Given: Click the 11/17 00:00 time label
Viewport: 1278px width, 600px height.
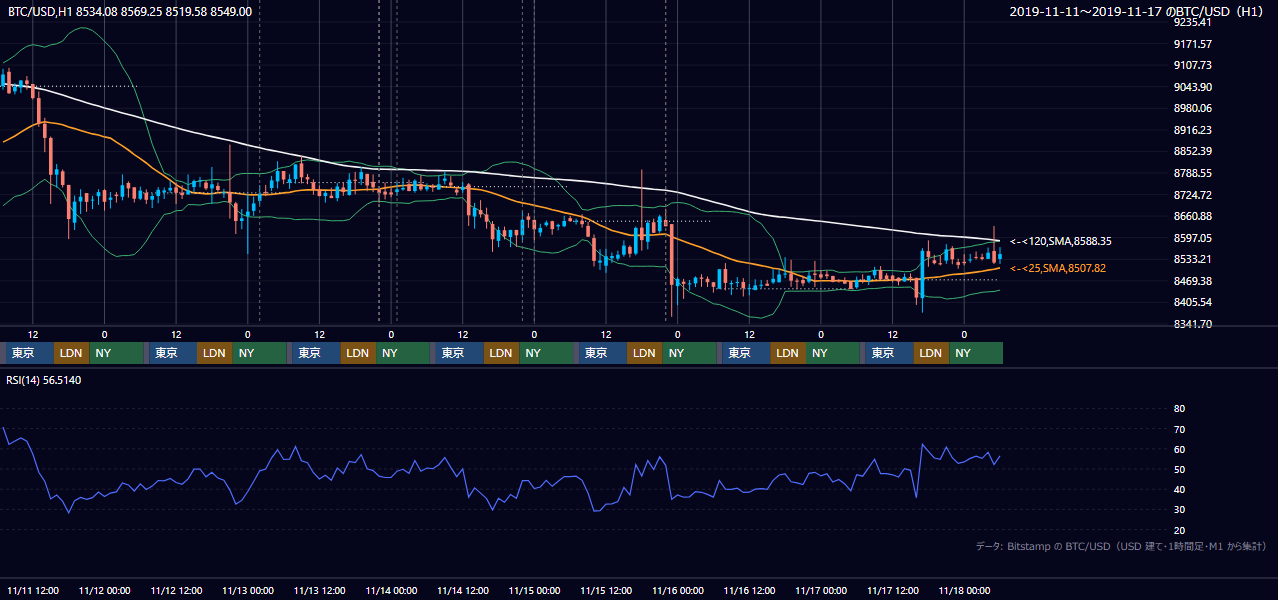Looking at the screenshot, I should (x=821, y=590).
